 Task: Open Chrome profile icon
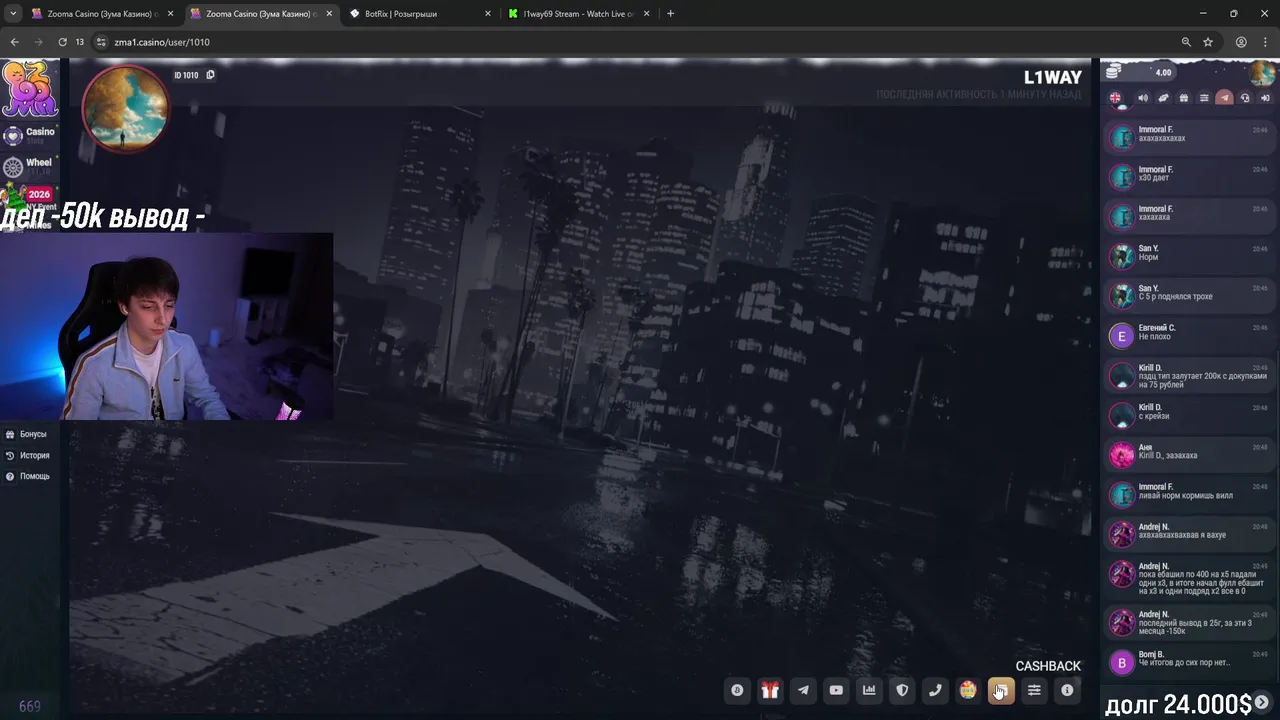[x=1241, y=42]
